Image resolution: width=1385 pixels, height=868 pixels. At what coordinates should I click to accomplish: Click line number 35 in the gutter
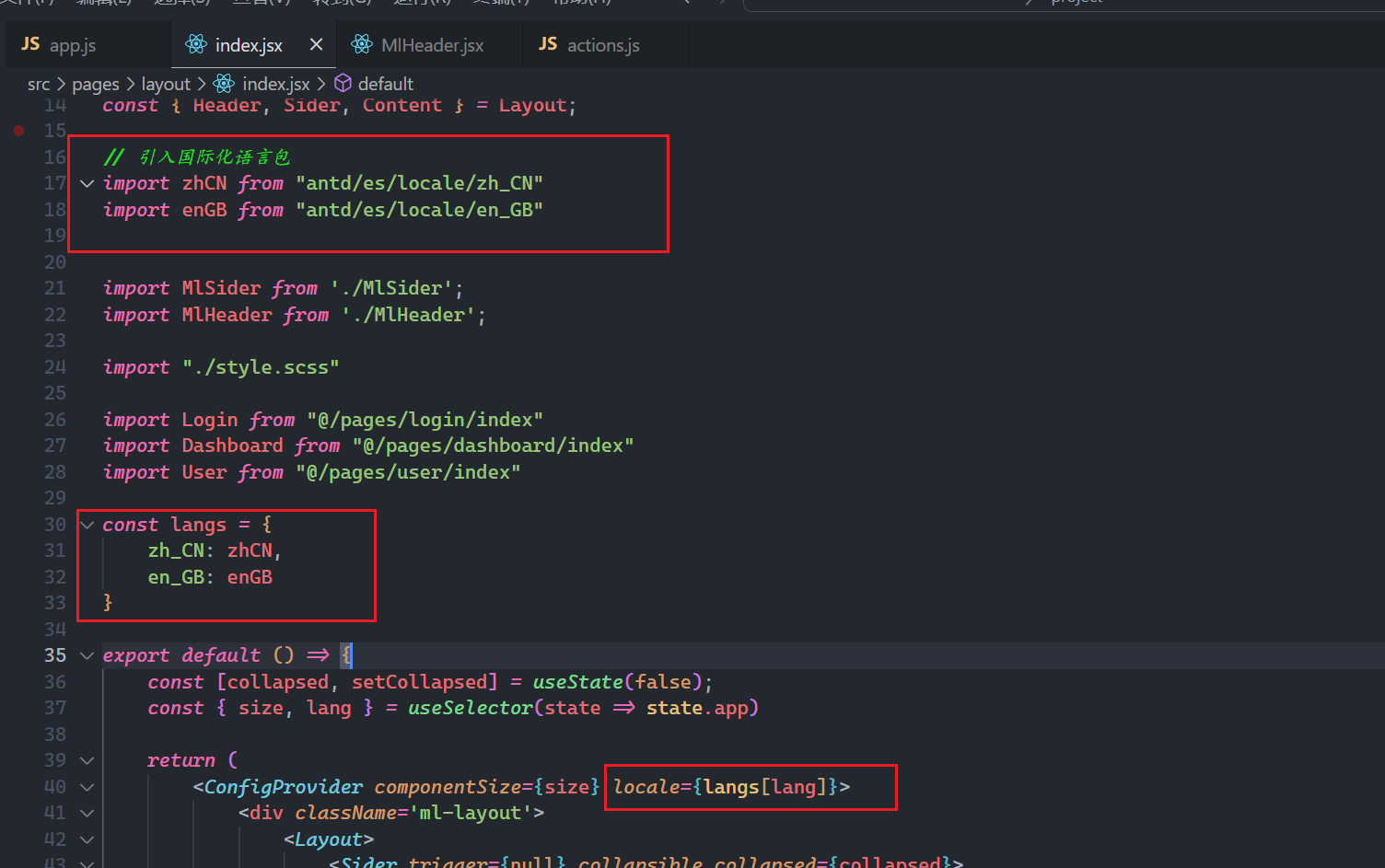click(x=55, y=655)
